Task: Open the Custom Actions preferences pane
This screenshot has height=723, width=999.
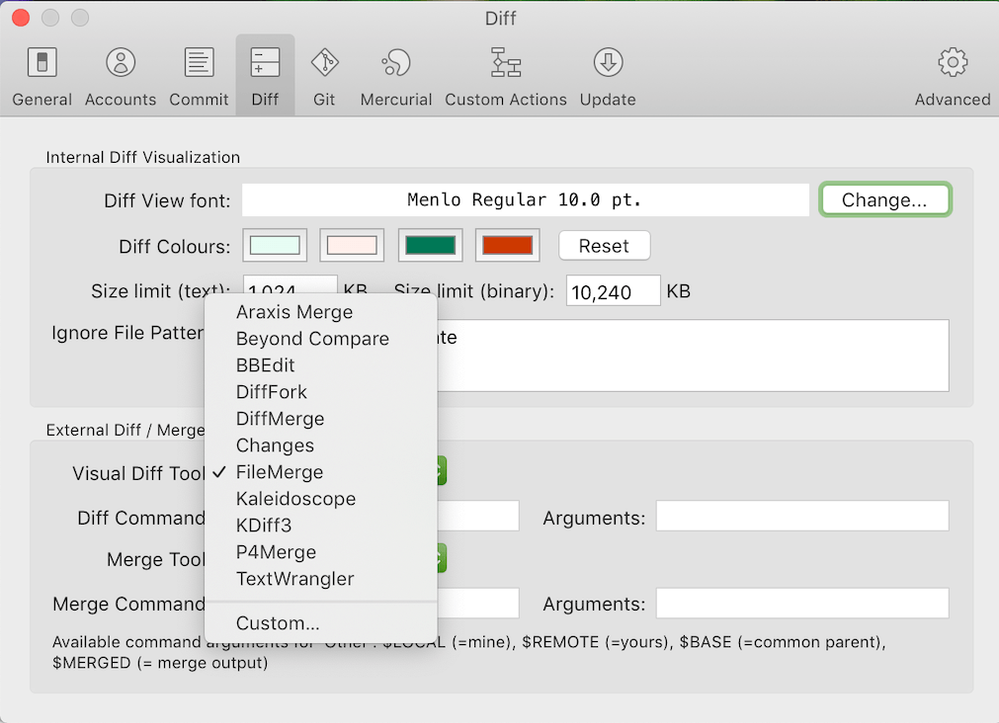Action: pyautogui.click(x=506, y=76)
